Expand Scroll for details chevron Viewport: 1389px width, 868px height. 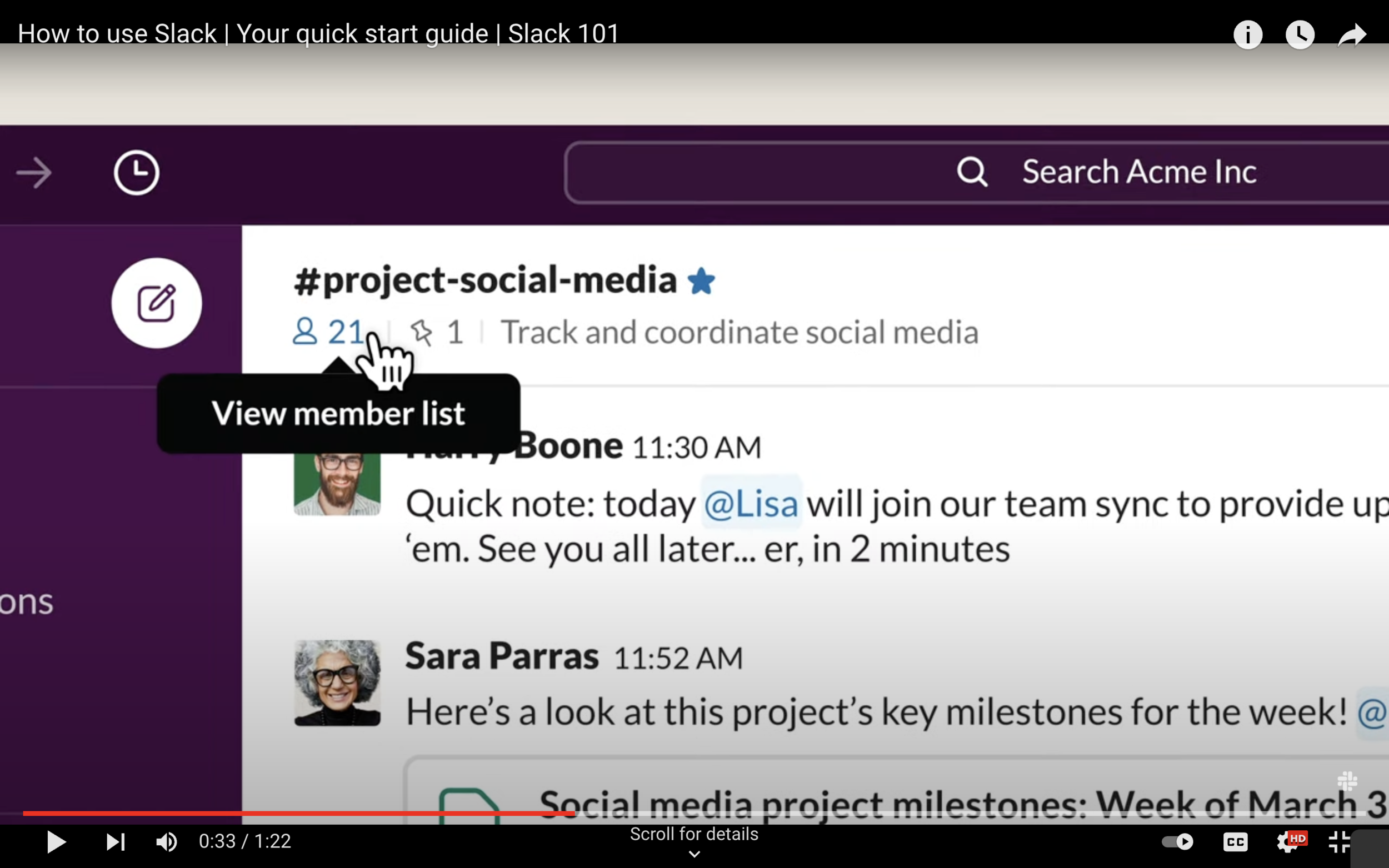693,854
